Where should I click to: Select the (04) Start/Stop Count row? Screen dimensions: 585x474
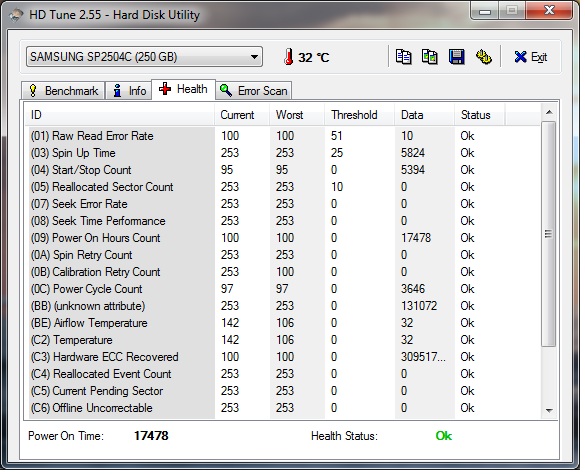(284, 170)
